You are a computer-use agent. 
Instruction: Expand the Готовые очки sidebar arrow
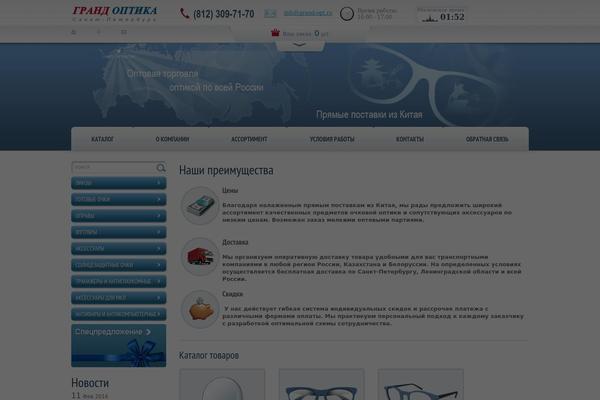tap(158, 199)
